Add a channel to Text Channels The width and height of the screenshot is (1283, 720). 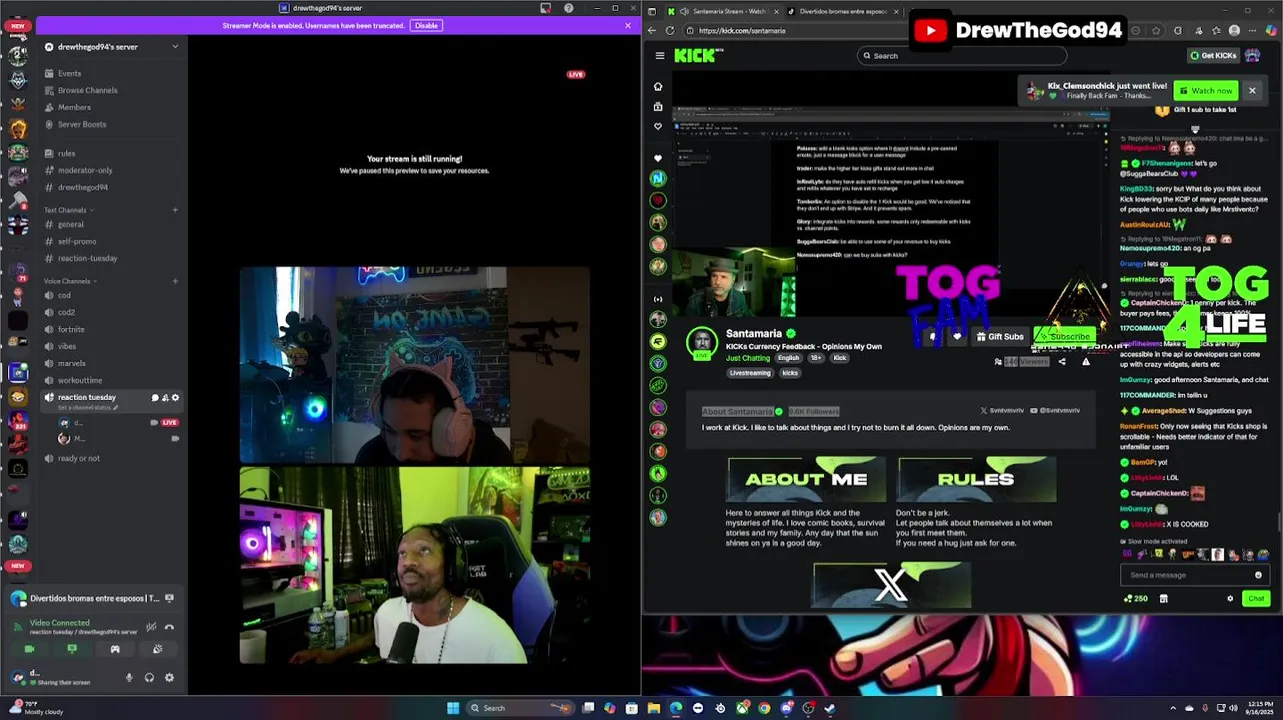pos(175,210)
